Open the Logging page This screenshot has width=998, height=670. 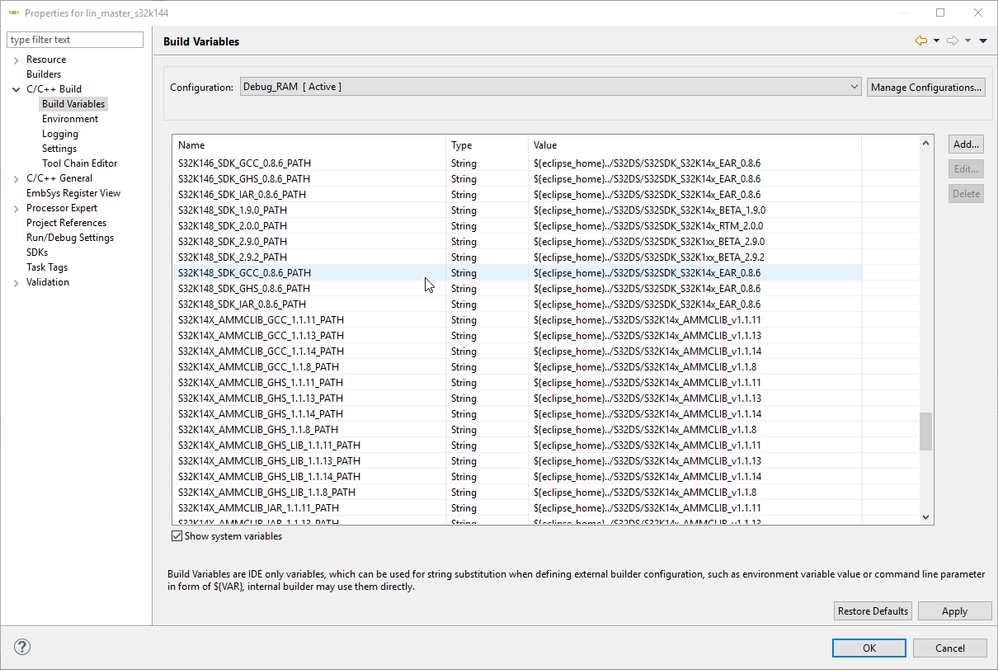click(60, 134)
